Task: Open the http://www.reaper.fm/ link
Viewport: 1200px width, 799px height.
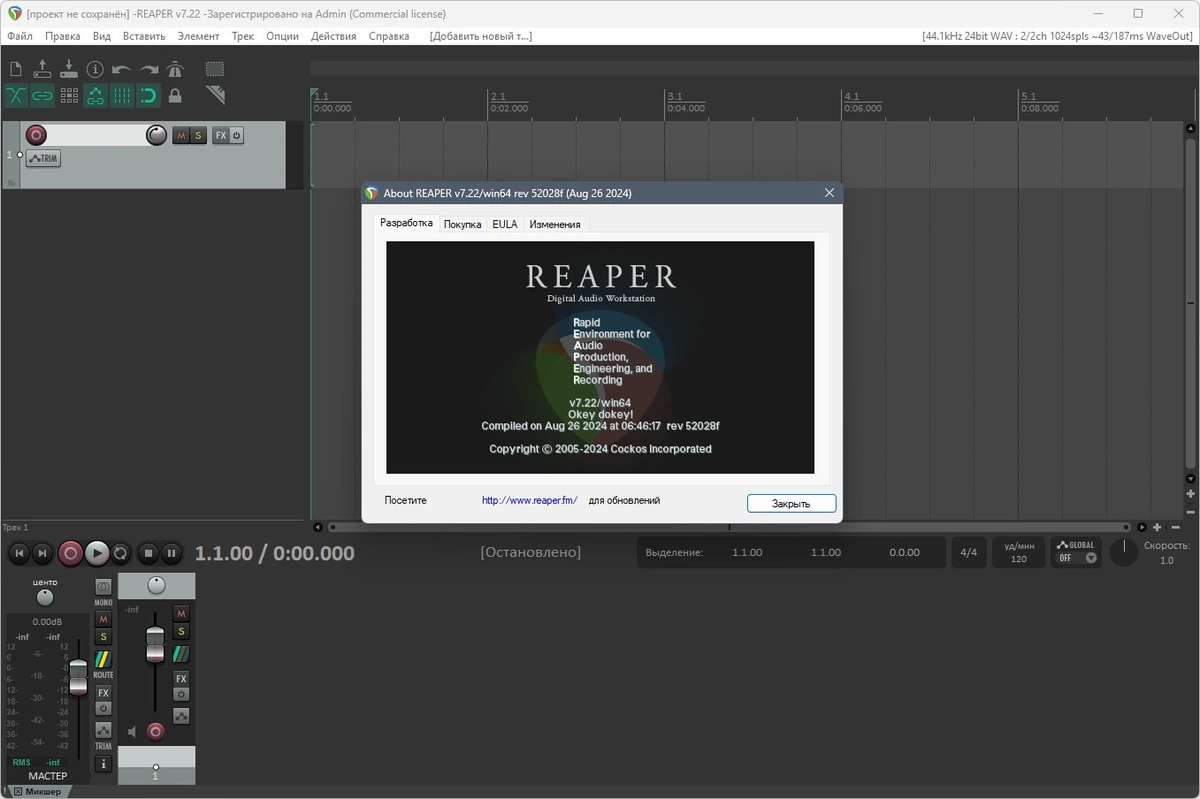Action: tap(530, 500)
